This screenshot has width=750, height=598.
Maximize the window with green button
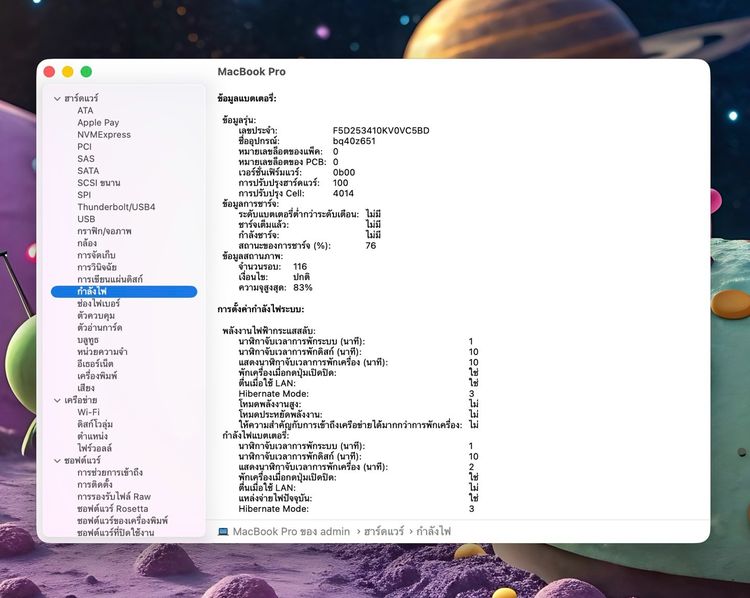coord(86,72)
